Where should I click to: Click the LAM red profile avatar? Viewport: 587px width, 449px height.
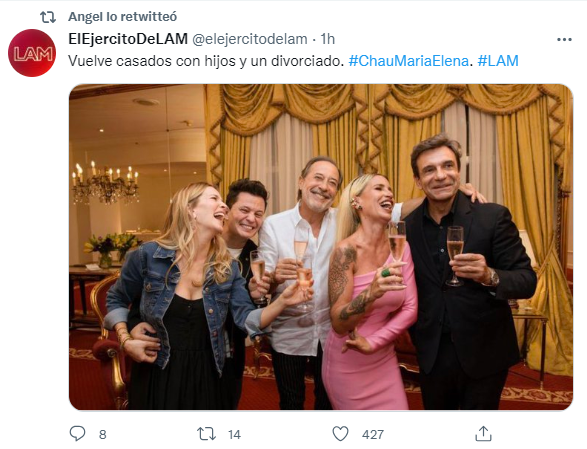[32, 53]
